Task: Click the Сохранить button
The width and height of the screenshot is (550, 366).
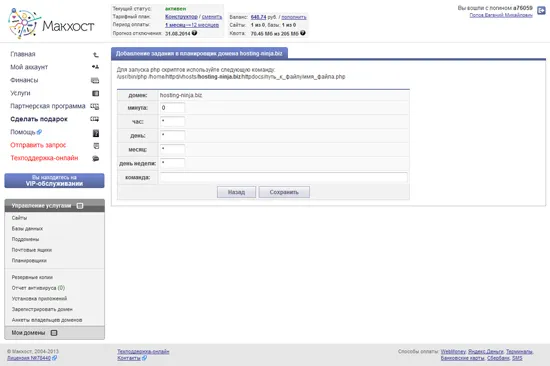Action: (284, 192)
